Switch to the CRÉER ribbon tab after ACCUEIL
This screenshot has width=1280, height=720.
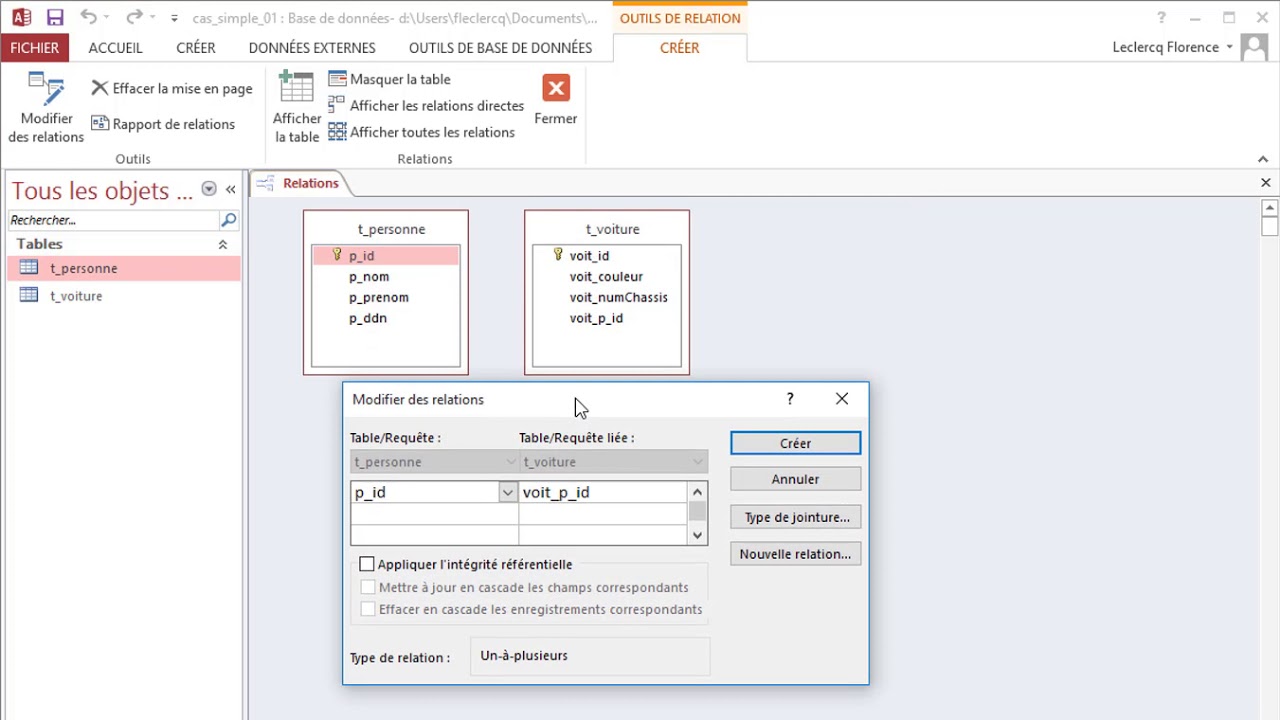(x=195, y=47)
